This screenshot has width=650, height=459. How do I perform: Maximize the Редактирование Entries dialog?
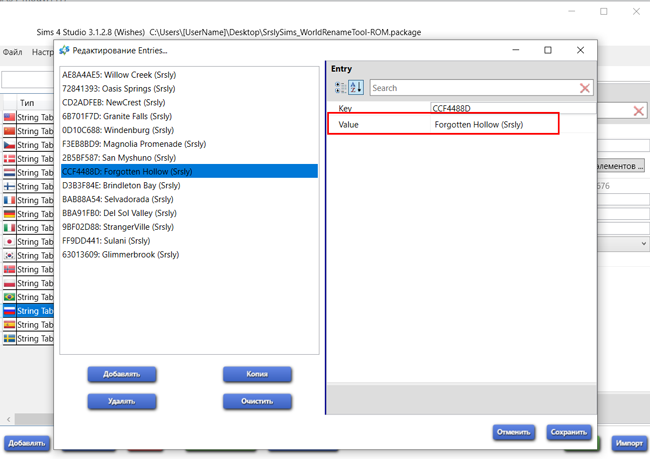point(548,50)
